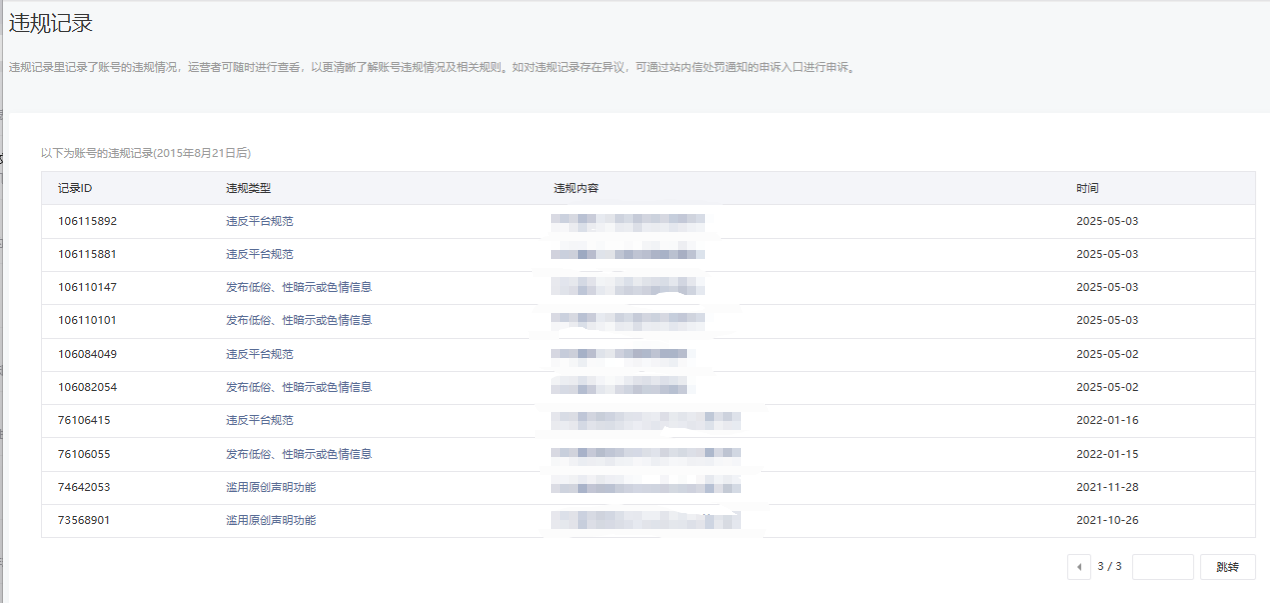Select record ID 106115892 cell
The height and width of the screenshot is (603, 1270).
pyautogui.click(x=87, y=221)
